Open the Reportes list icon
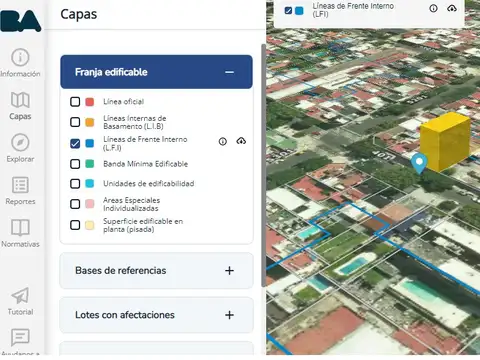This screenshot has height=360, width=480. point(20,185)
